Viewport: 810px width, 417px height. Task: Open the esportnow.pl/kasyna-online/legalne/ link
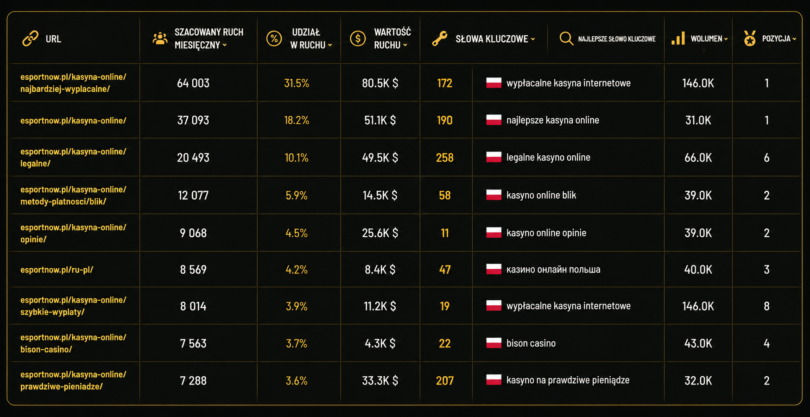click(73, 158)
